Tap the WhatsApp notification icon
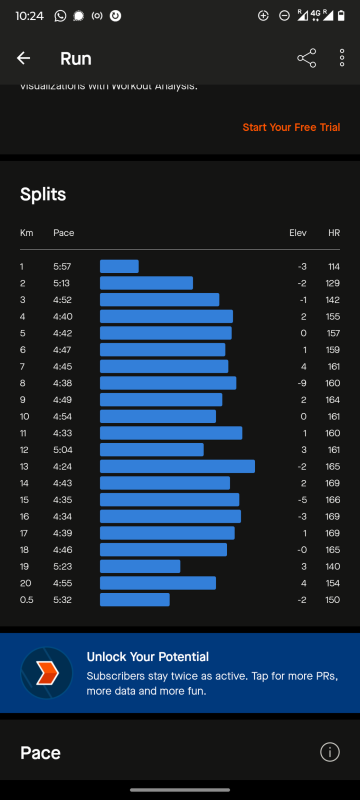Image resolution: width=360 pixels, height=800 pixels. tap(60, 16)
